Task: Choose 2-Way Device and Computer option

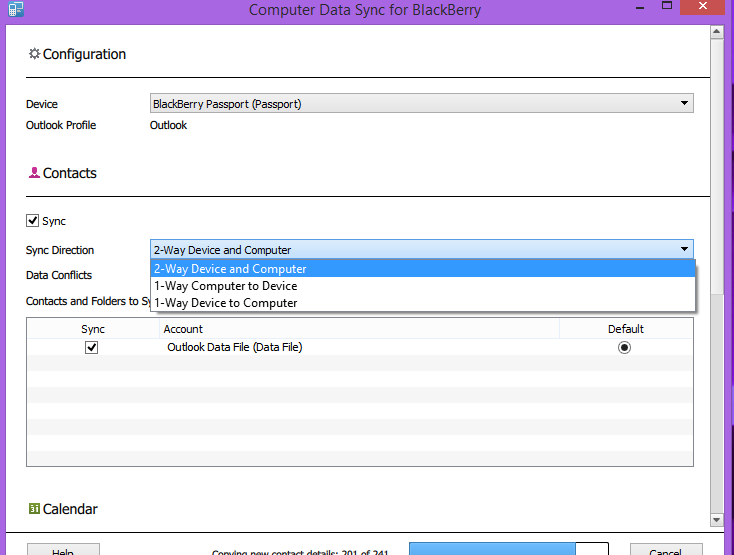Action: 423,269
